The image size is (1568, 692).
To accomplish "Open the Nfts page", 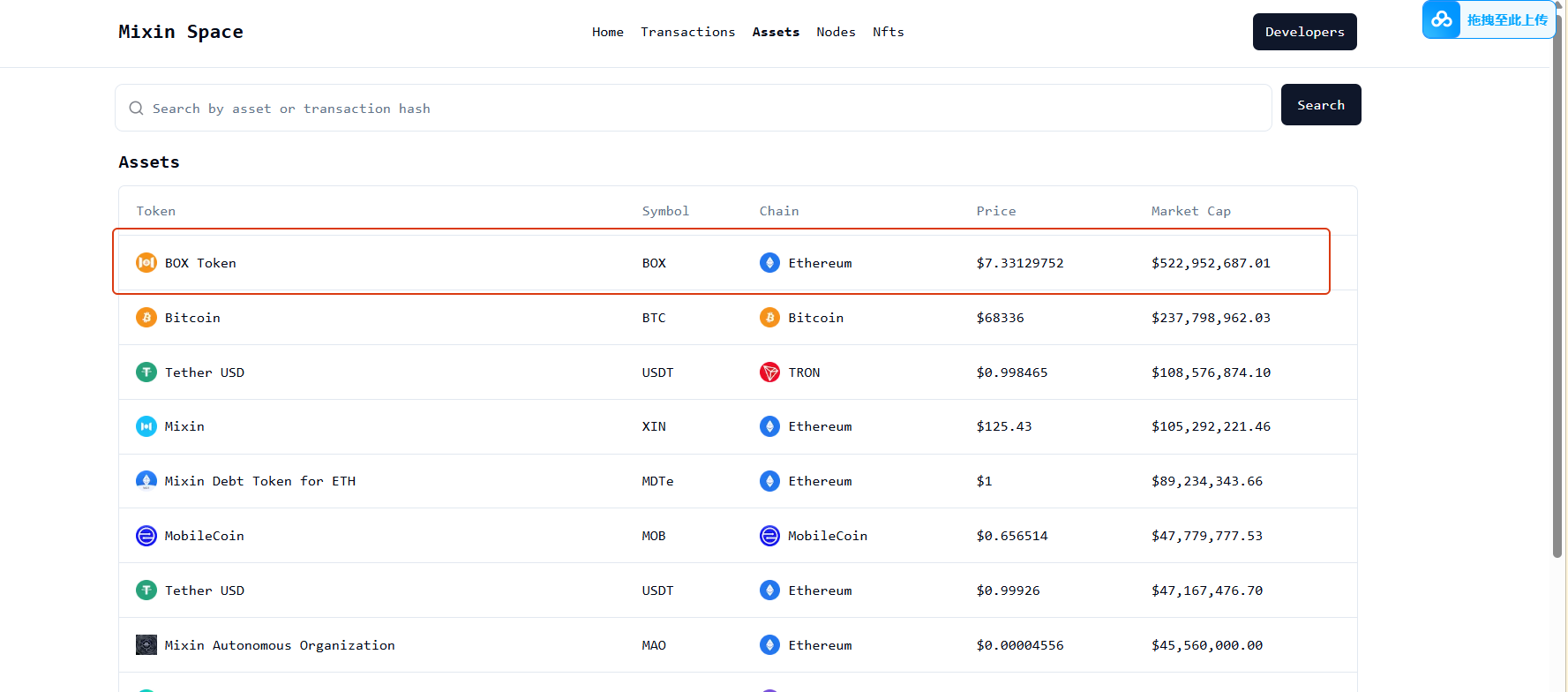I will pyautogui.click(x=888, y=32).
